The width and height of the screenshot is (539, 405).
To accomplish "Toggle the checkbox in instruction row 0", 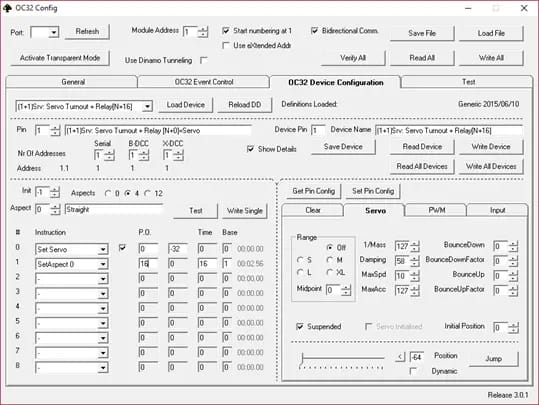I will [x=122, y=248].
